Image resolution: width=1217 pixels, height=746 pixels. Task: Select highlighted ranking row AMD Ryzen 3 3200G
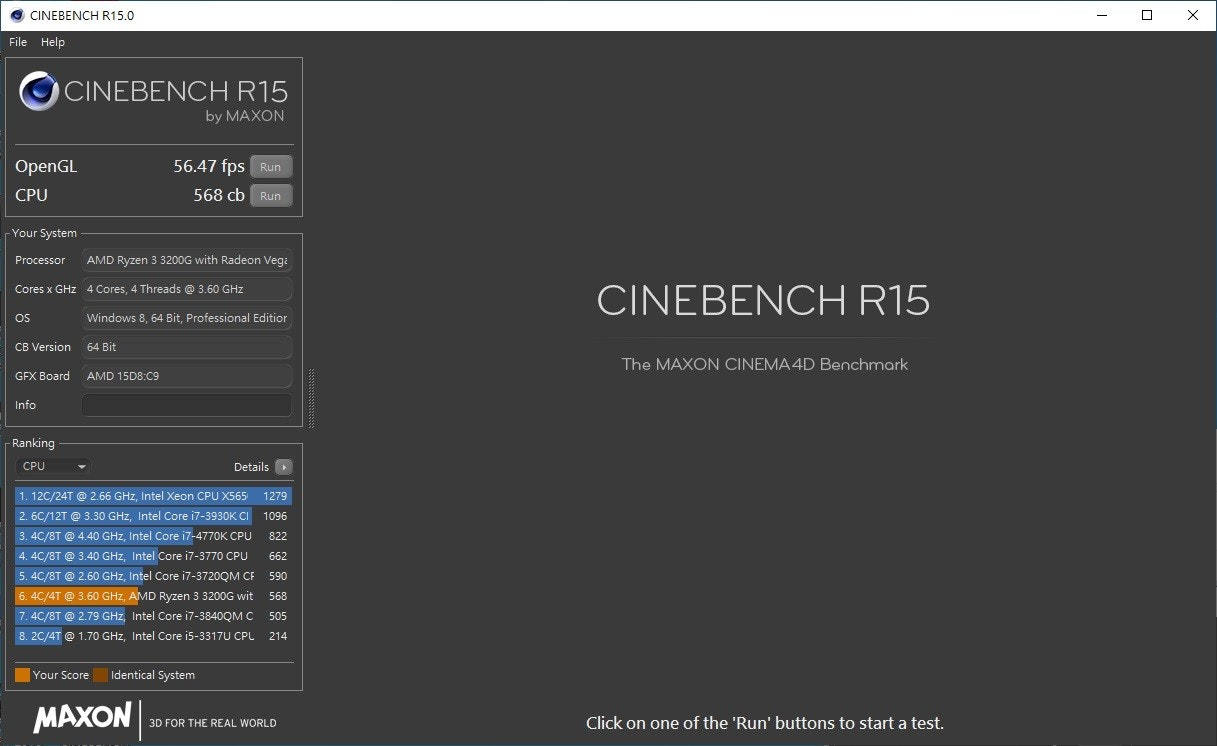pos(154,596)
